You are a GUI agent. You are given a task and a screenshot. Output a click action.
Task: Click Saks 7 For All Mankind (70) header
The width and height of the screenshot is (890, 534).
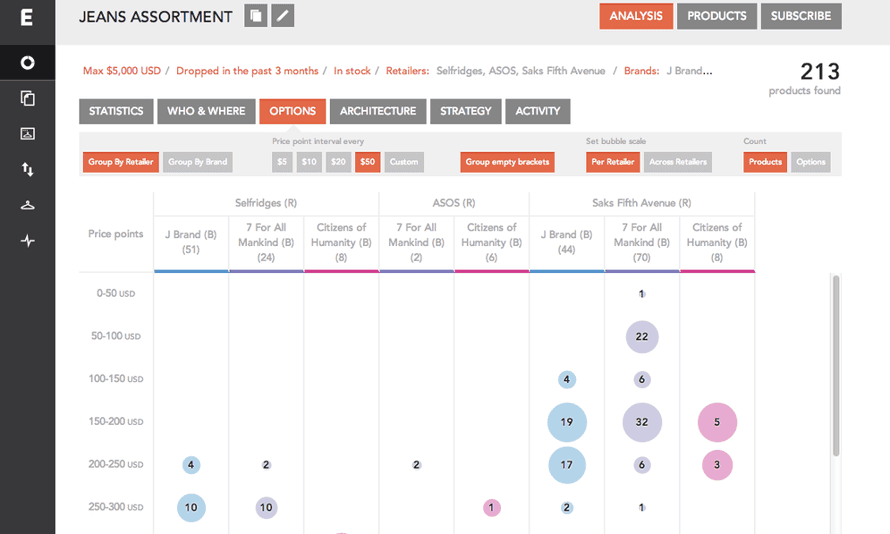[641, 242]
